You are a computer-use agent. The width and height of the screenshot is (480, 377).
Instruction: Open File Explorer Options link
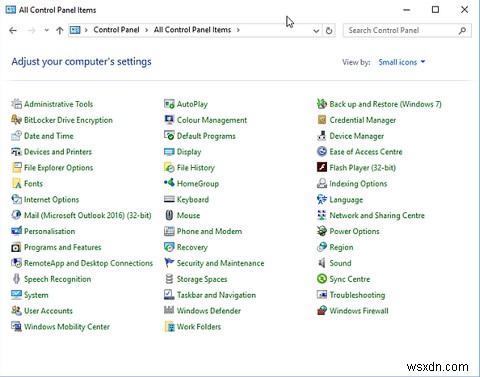58,168
